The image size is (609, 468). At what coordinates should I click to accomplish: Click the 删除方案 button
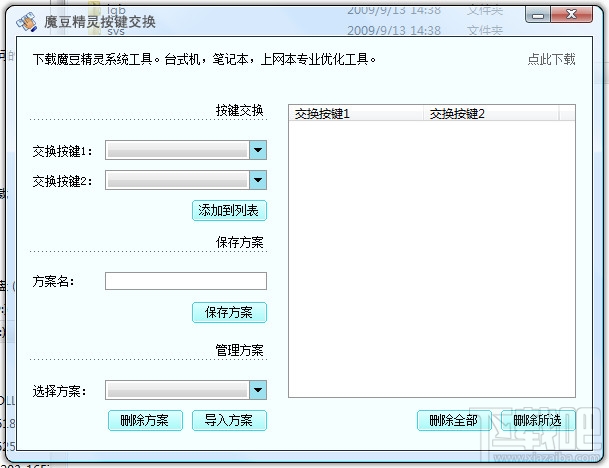145,420
